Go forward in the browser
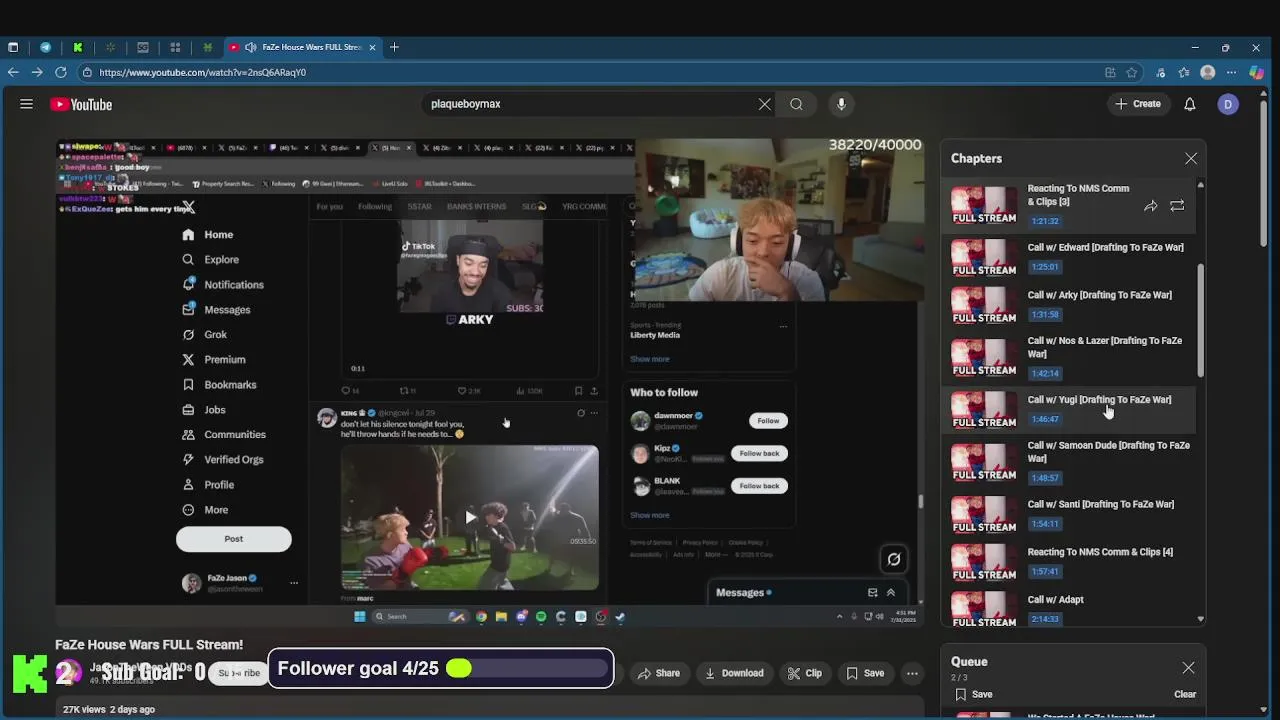The width and height of the screenshot is (1280, 720). click(x=37, y=72)
